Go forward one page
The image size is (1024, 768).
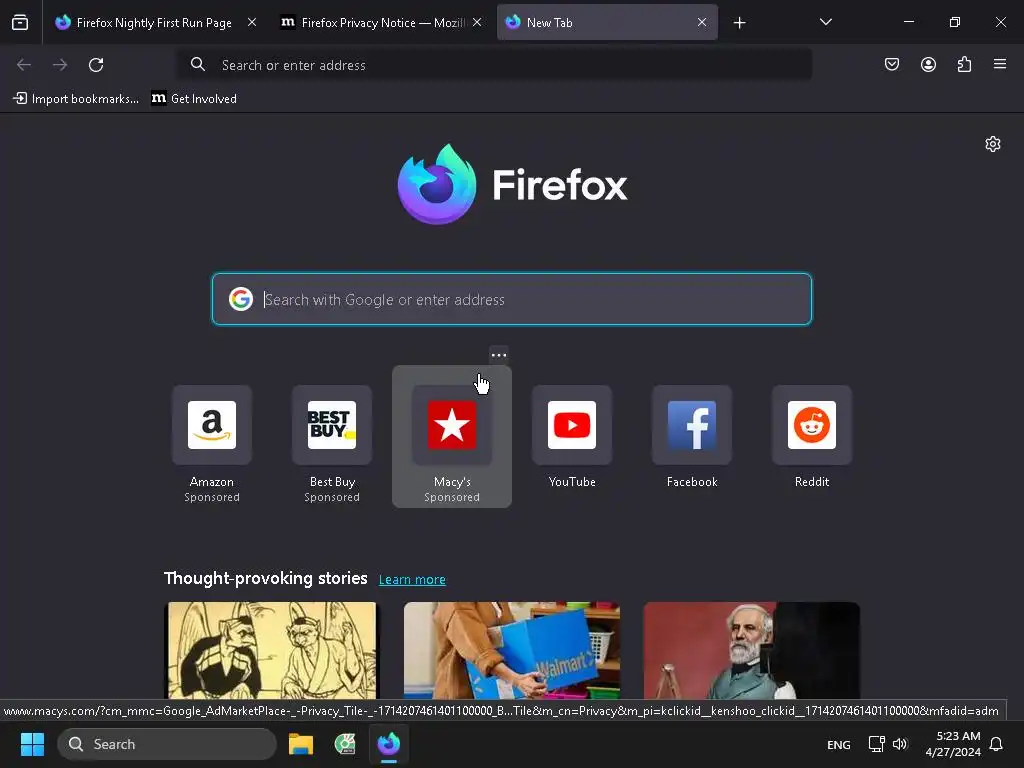click(x=60, y=65)
